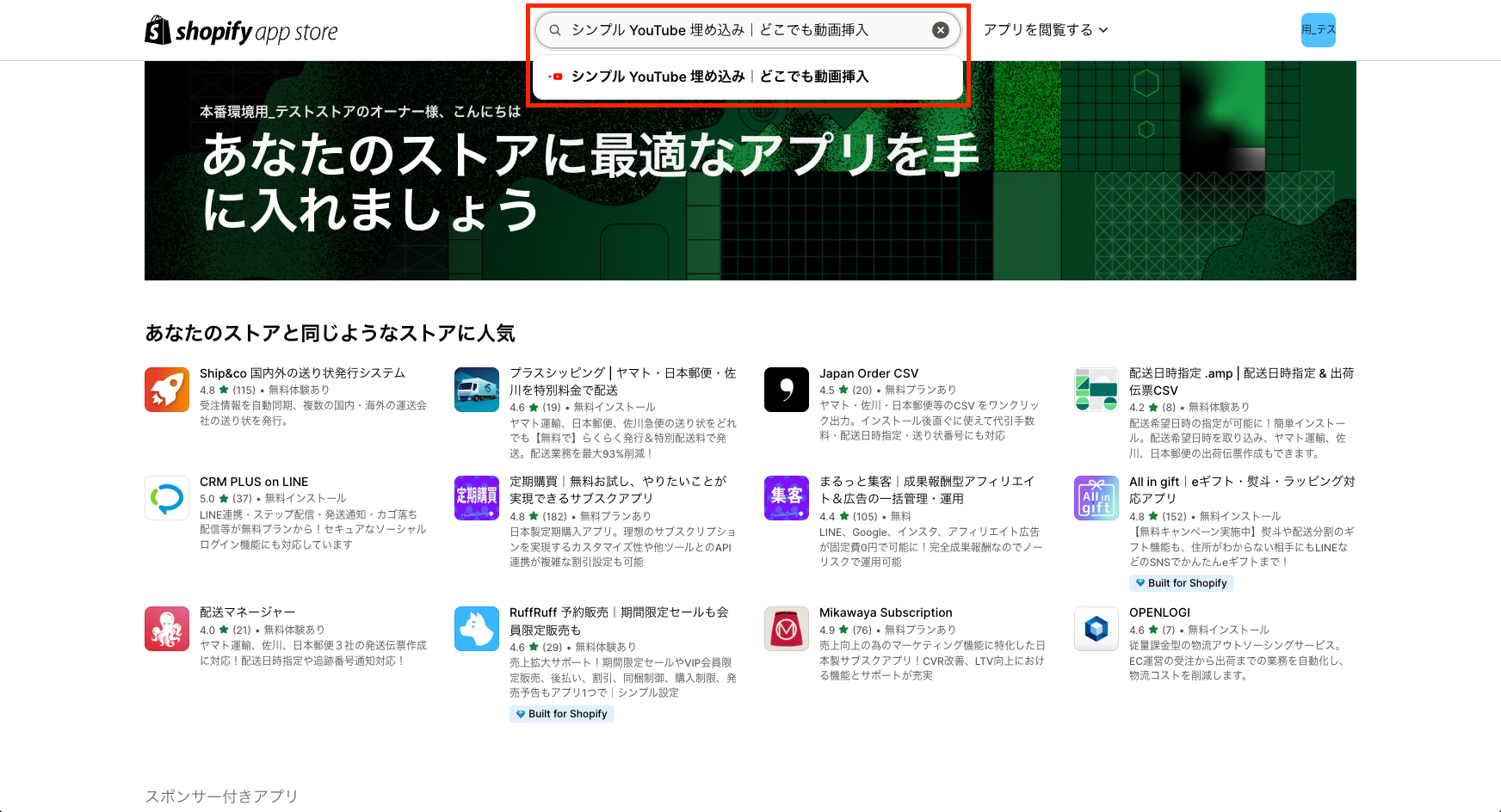Viewport: 1501px width, 812px height.
Task: Open the 配送日時指定 .amp app link
Action: [x=1239, y=372]
